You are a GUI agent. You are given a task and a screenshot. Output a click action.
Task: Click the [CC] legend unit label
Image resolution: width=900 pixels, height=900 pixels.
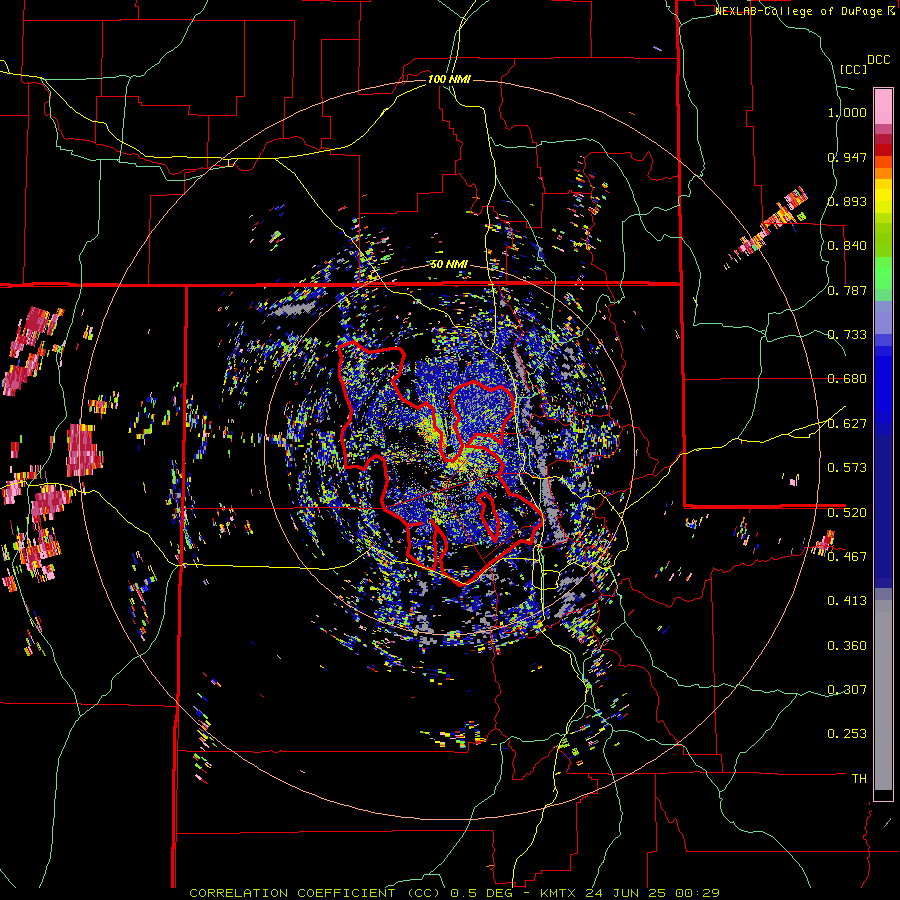[x=853, y=69]
